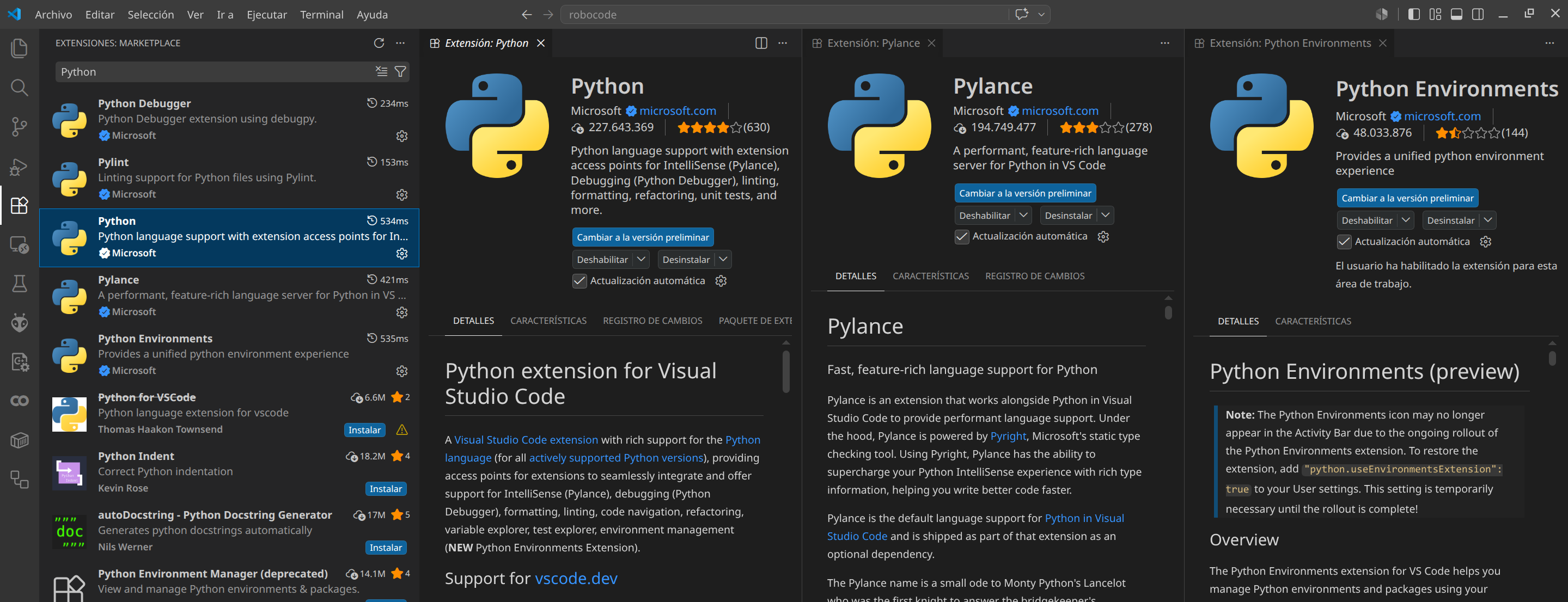Expand Pylance Deshabilitar dropdown arrow
Screen dimensions: 1568x602
coord(1024,214)
